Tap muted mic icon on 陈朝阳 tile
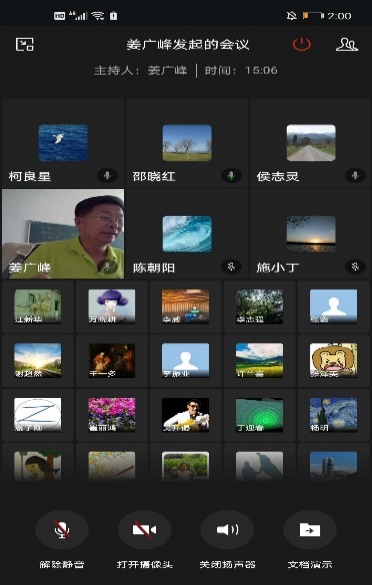Screen dimensions: 372x585 point(231,266)
